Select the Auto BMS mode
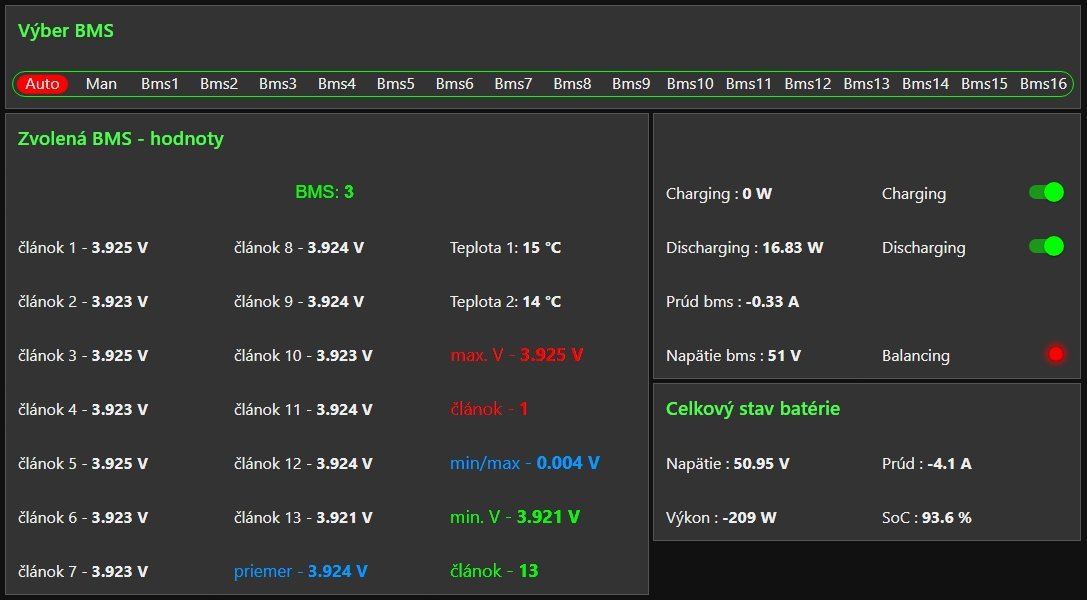 coord(42,84)
